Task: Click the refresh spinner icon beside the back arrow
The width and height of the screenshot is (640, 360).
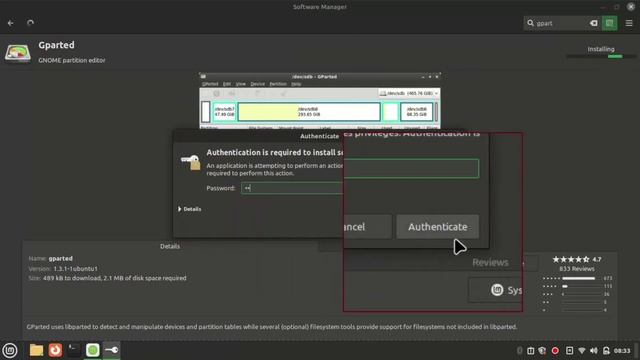Action: 30,23
